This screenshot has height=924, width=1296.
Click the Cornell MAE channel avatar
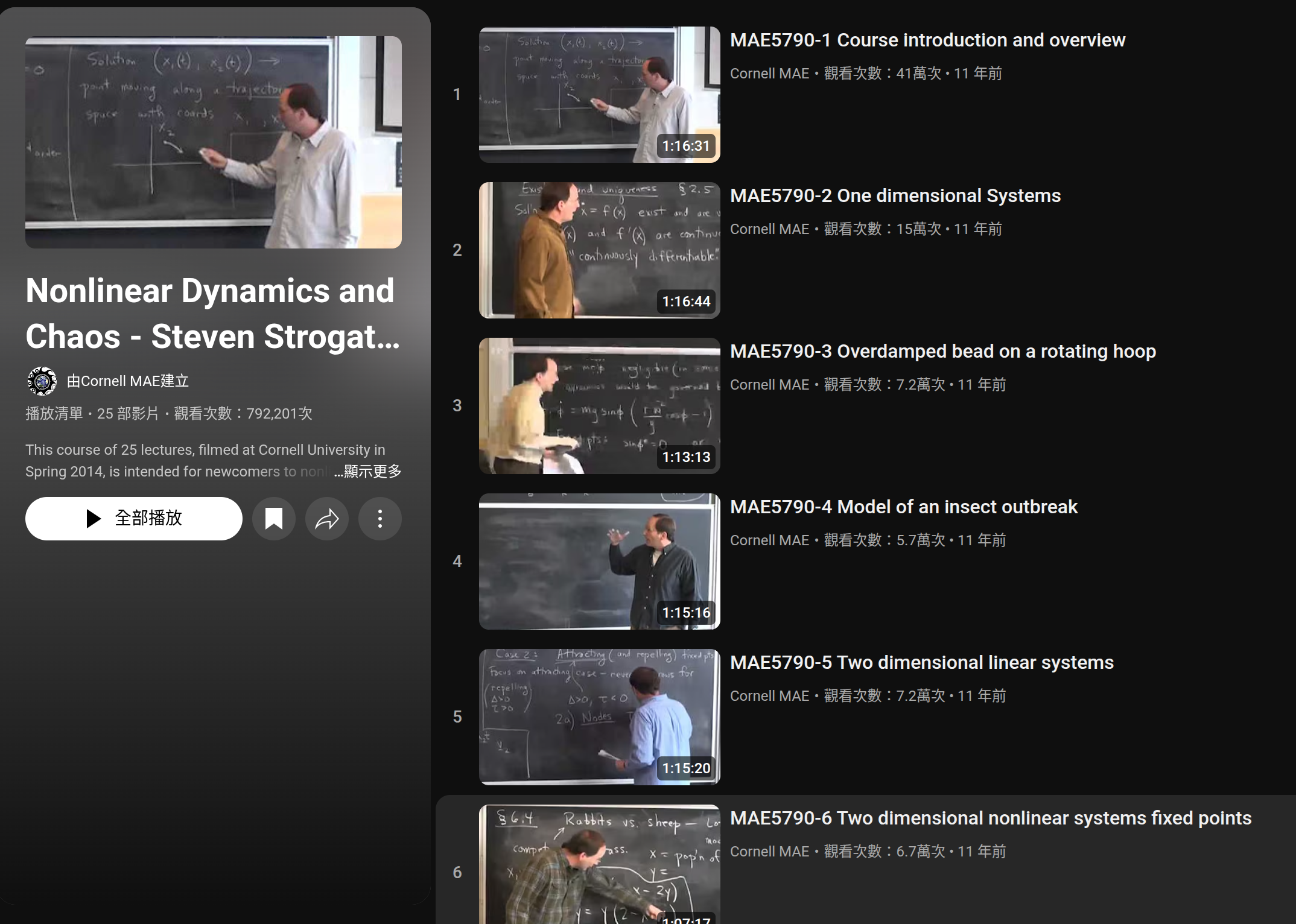pos(42,381)
